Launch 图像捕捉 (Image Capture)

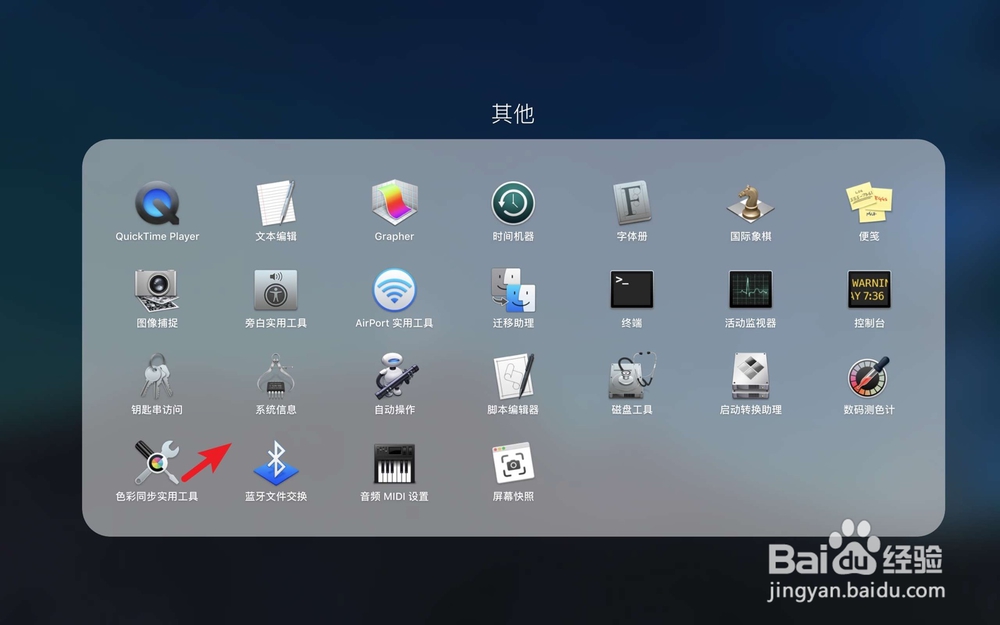pyautogui.click(x=155, y=290)
